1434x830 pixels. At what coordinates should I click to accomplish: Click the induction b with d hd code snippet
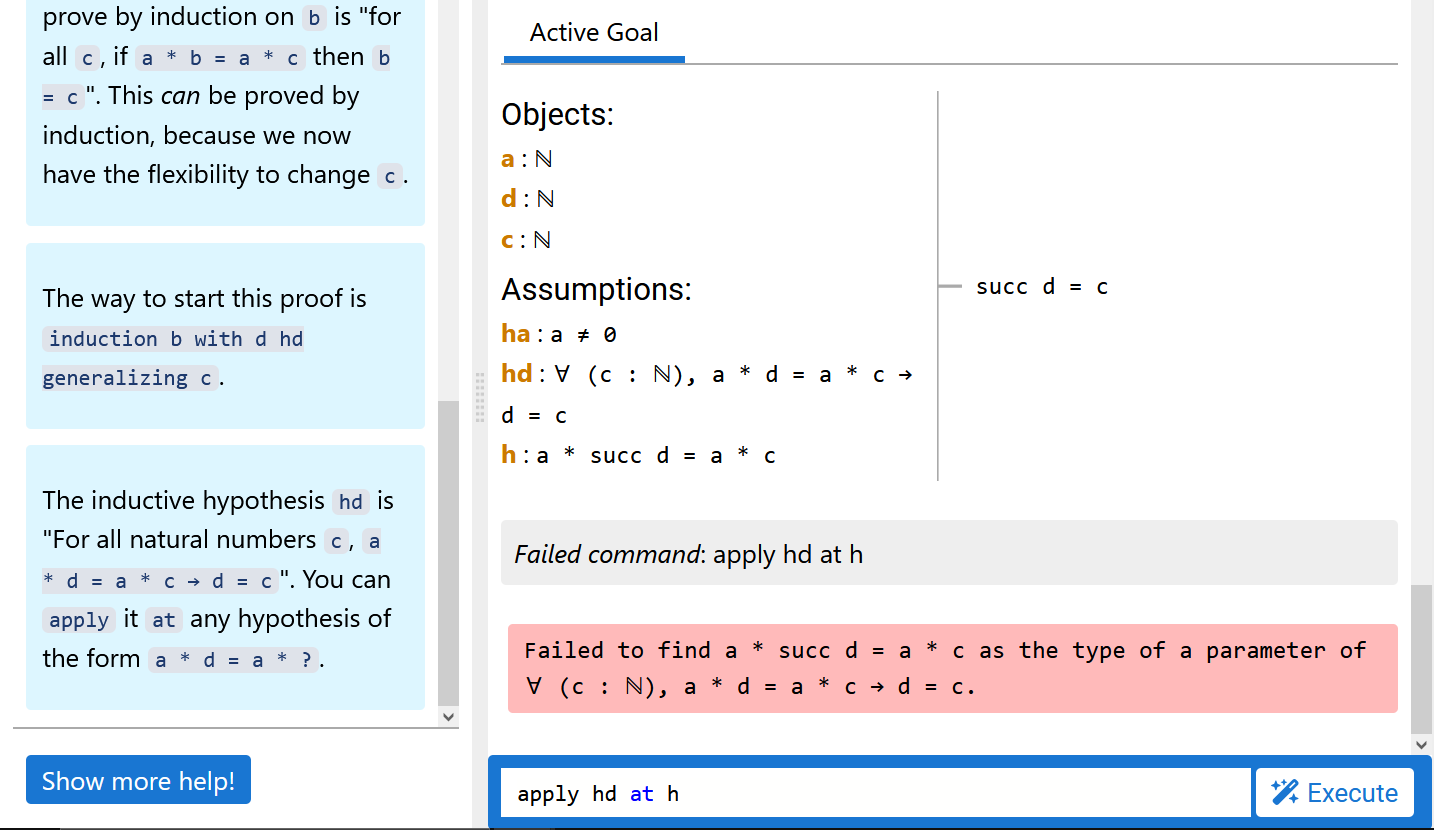tap(175, 339)
